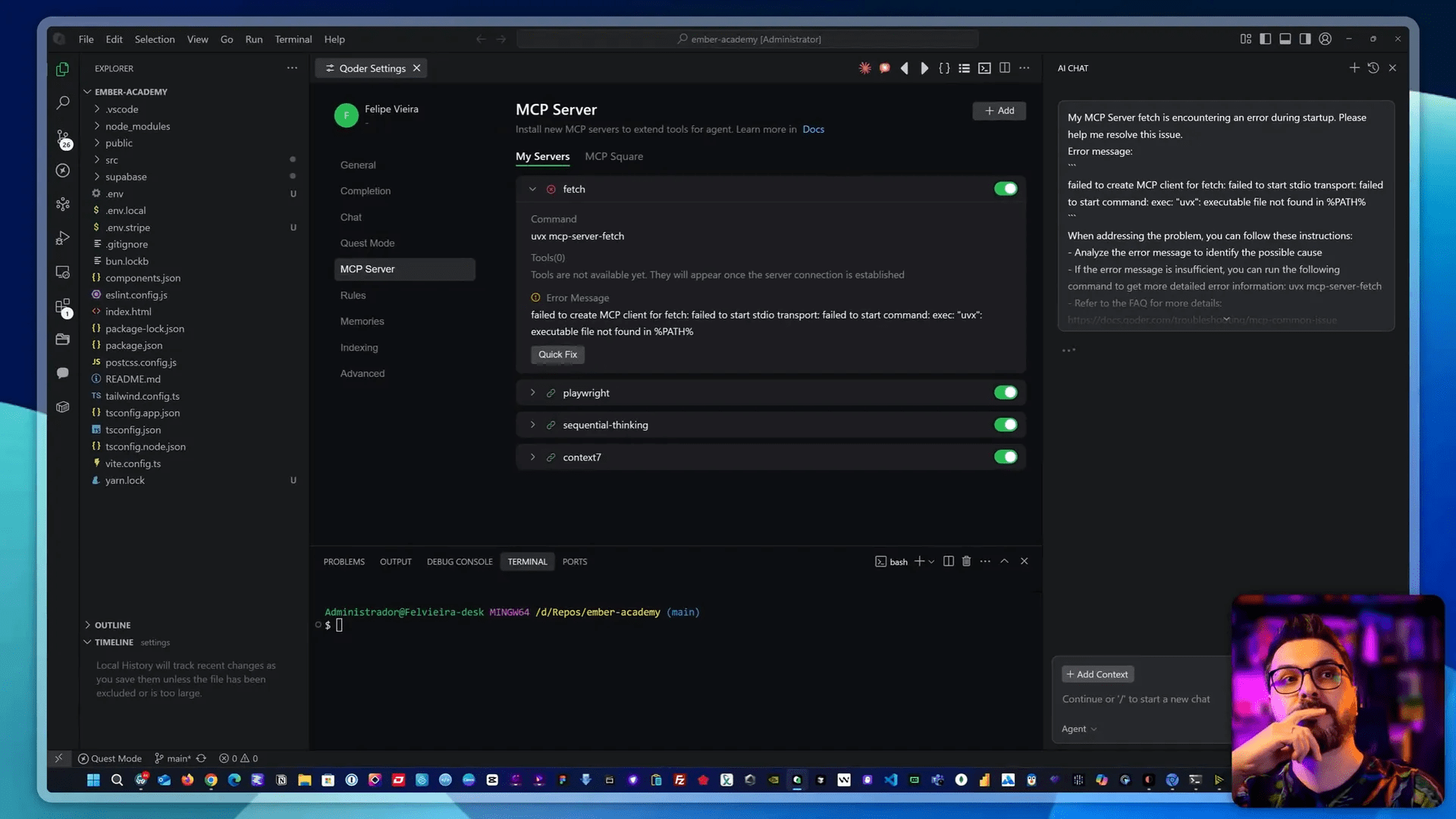Expand the playwright server details
1456x819 pixels.
point(532,393)
